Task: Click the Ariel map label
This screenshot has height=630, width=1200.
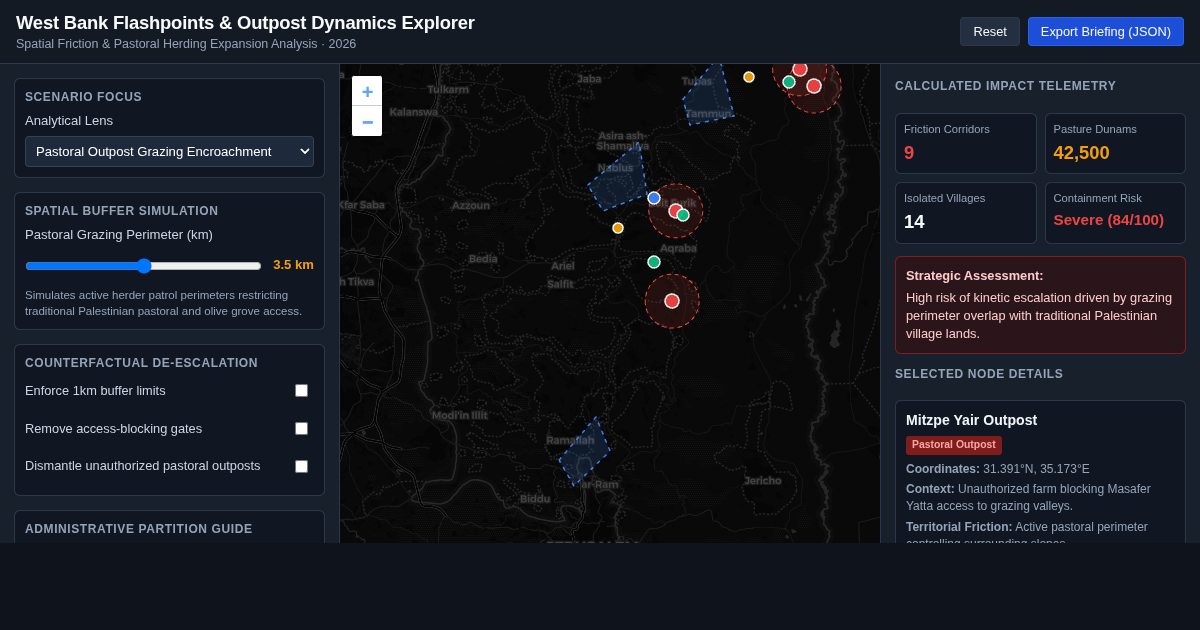Action: click(563, 266)
